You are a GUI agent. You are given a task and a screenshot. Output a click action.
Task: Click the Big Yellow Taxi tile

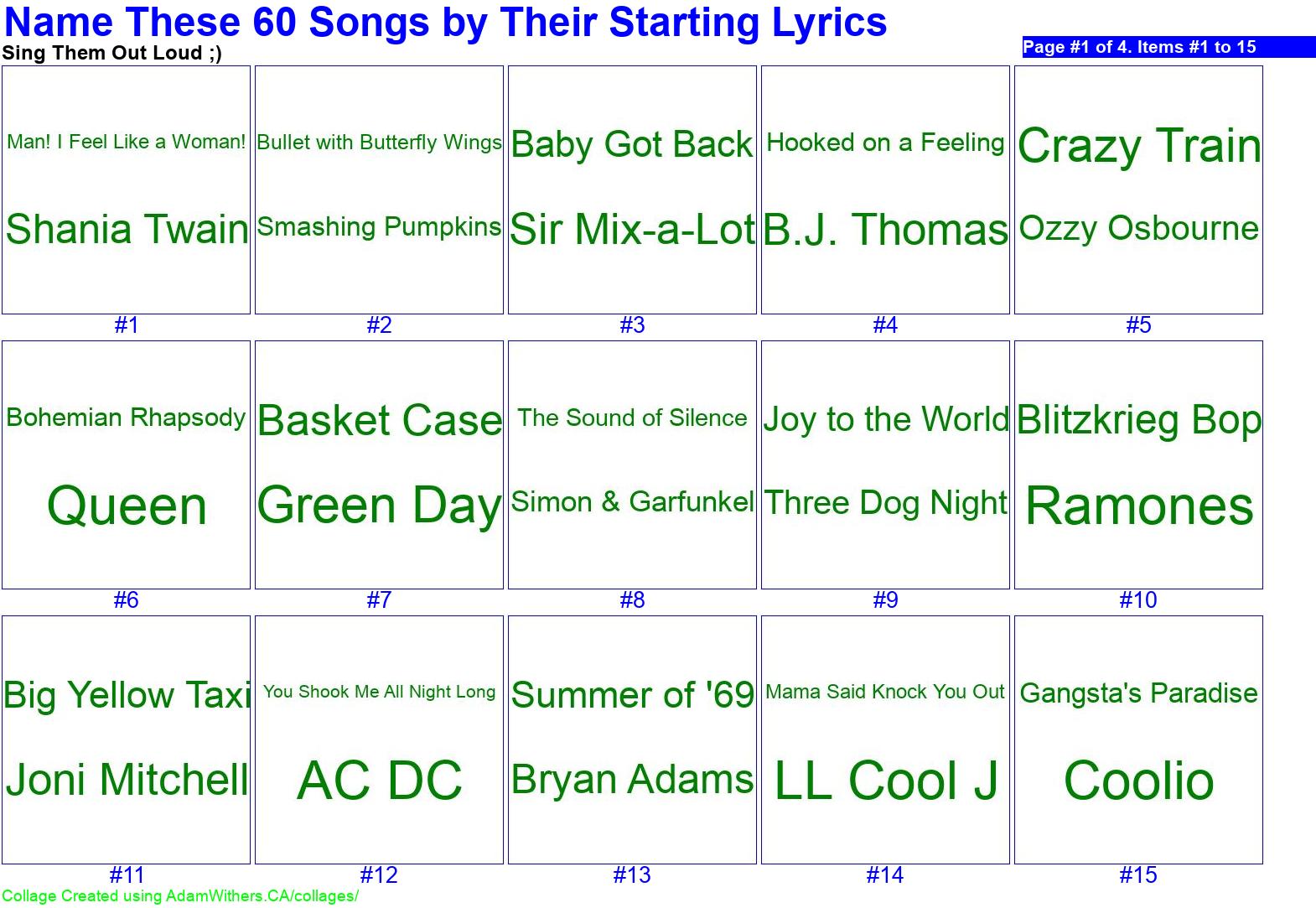[x=127, y=739]
